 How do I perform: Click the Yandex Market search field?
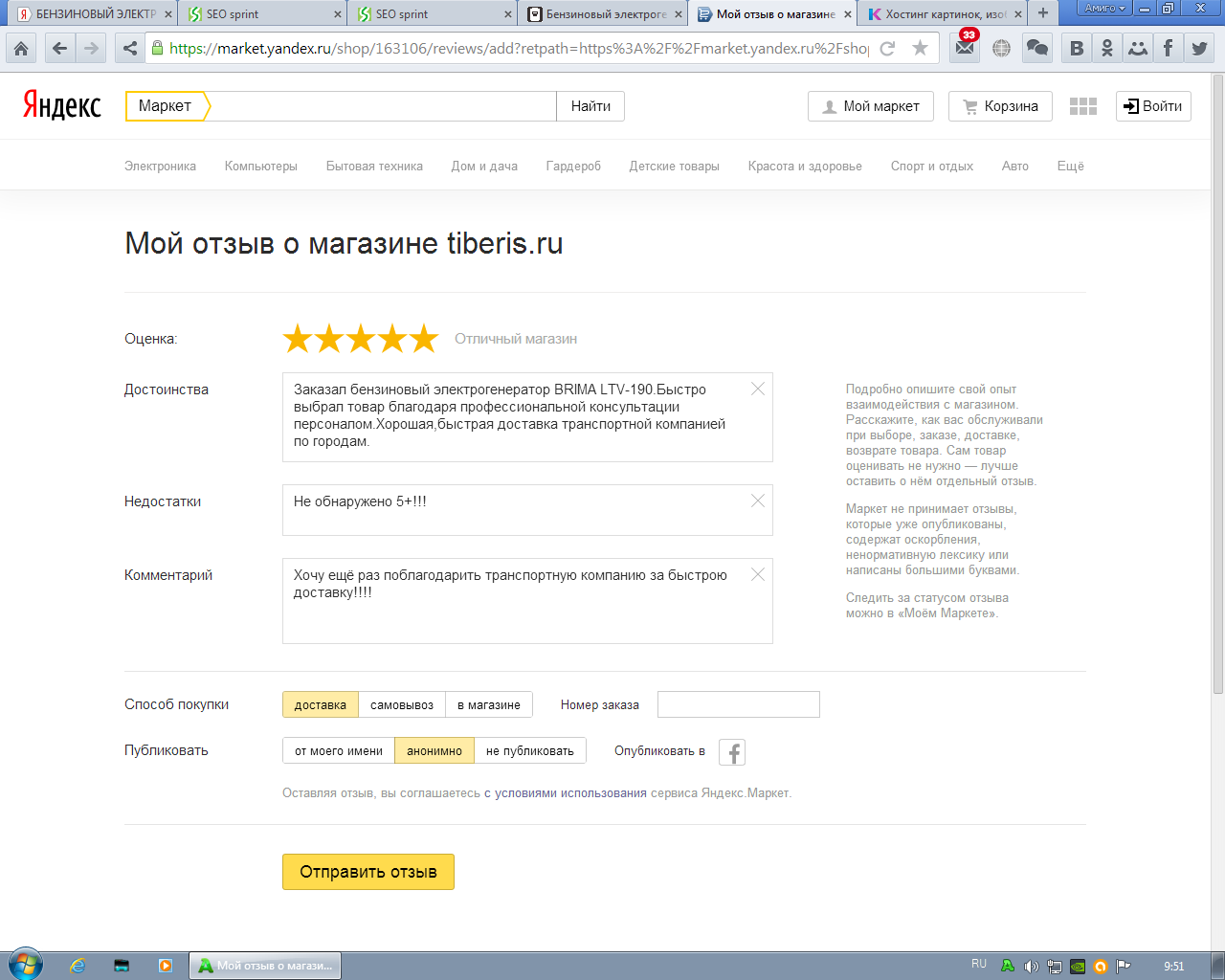click(x=383, y=106)
